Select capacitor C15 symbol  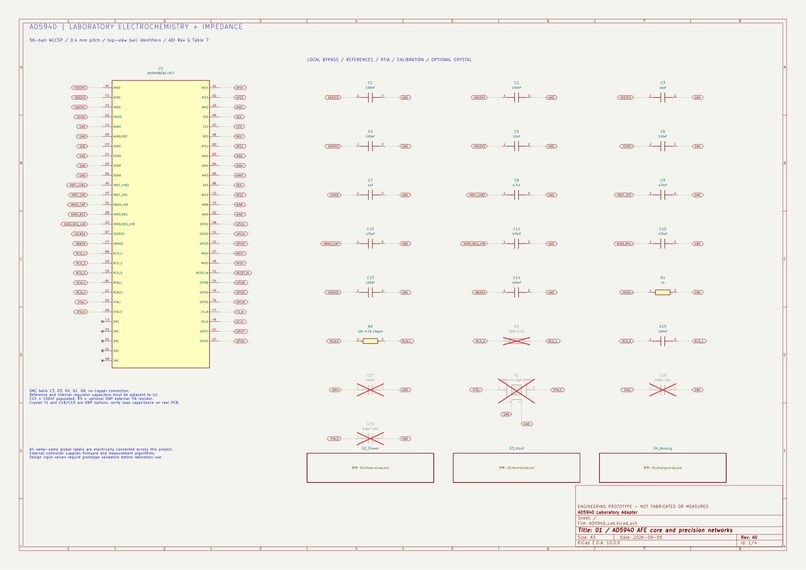coord(663,341)
